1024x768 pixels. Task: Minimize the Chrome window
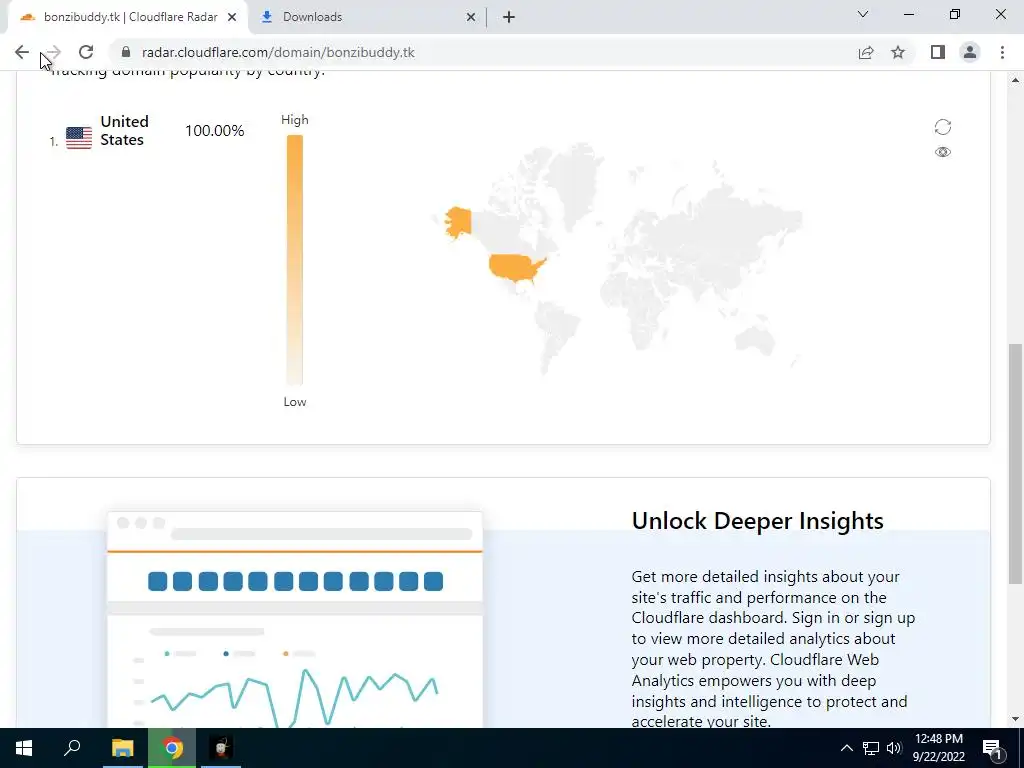(908, 14)
